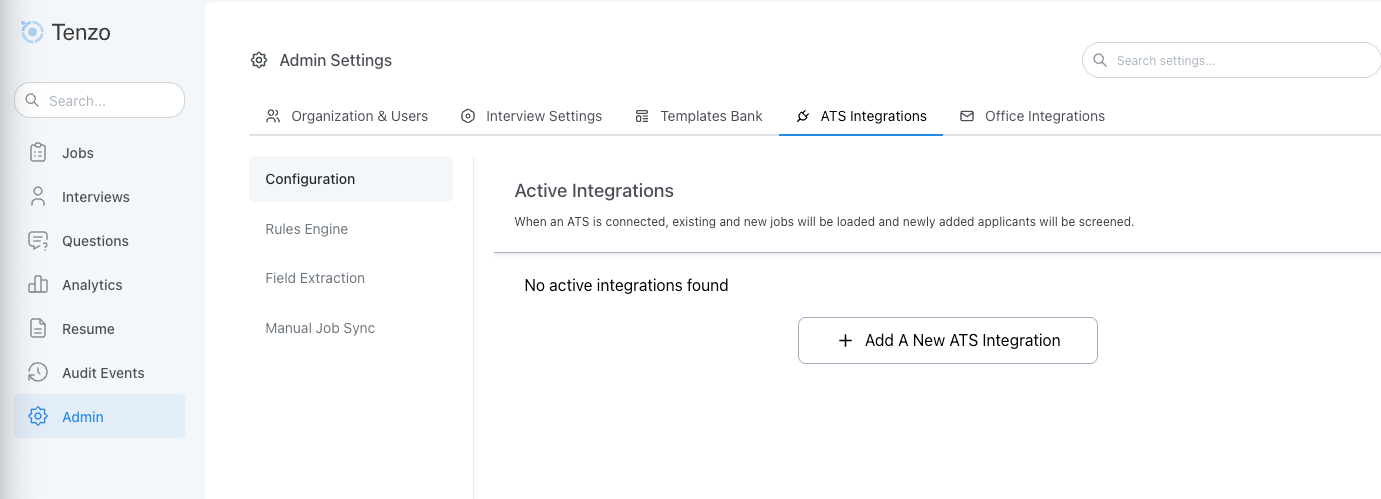Click the 'When an ATS is connected' description
This screenshot has height=499, width=1381.
(x=824, y=222)
